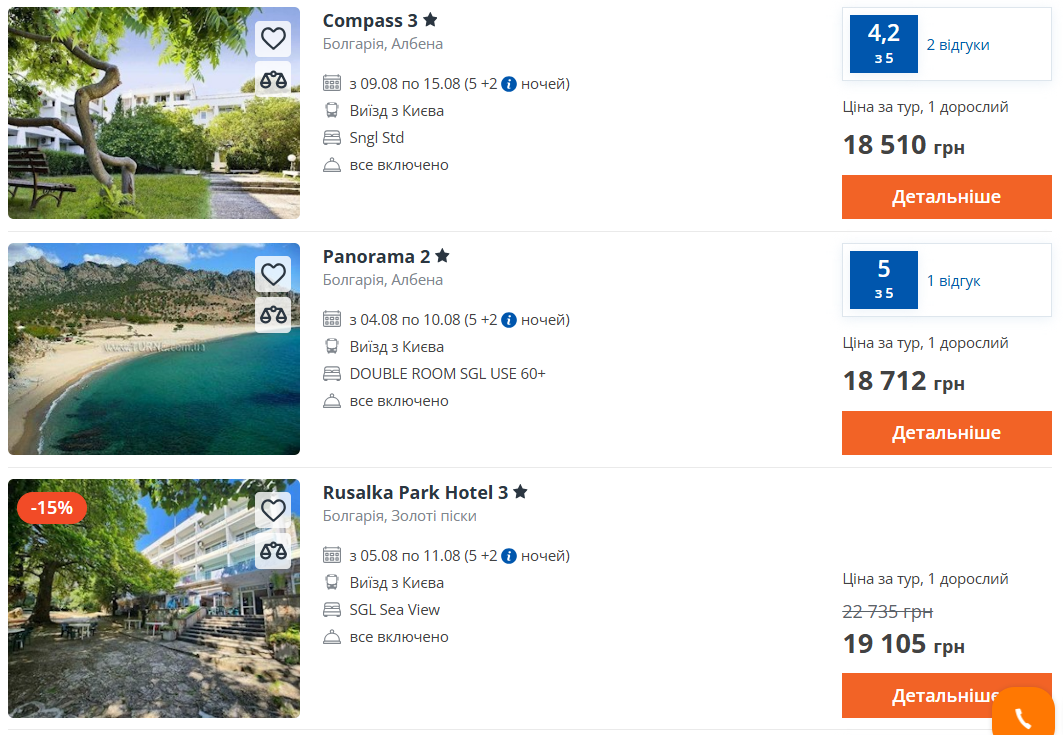Open Panorama 2 hotel title
This screenshot has width=1063, height=735.
pyautogui.click(x=377, y=257)
